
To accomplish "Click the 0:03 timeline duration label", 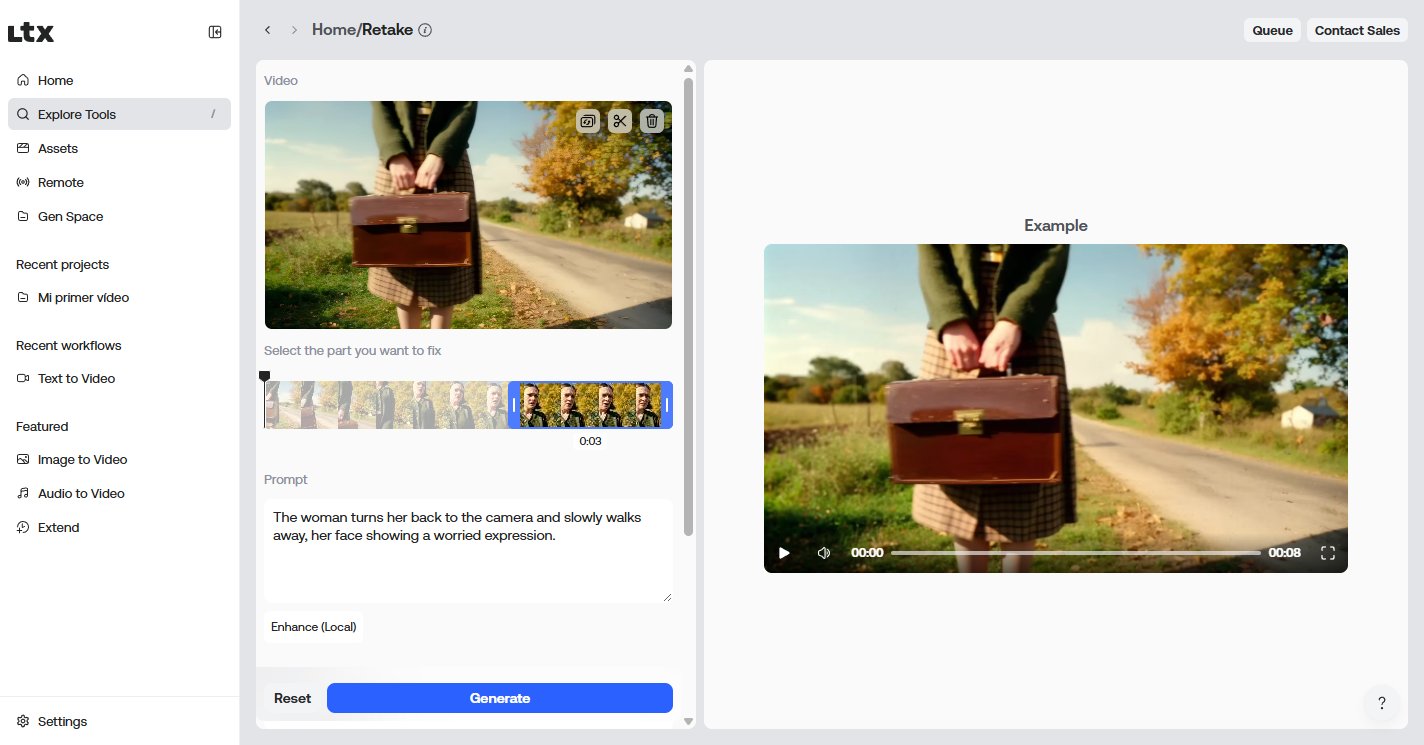I will tap(590, 441).
